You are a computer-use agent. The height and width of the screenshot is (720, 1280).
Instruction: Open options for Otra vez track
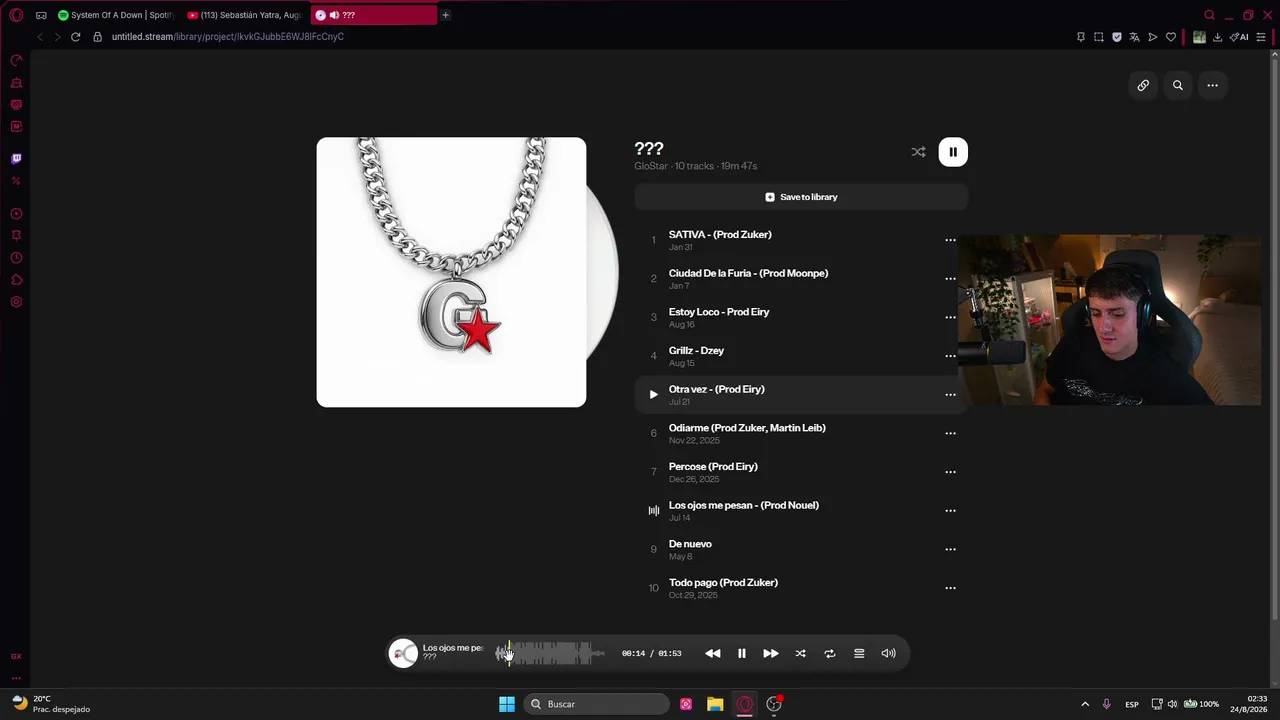tap(950, 395)
